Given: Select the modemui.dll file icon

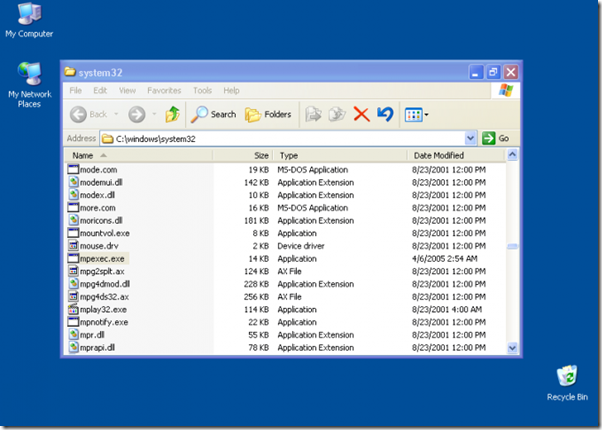Looking at the screenshot, I should click(73, 182).
